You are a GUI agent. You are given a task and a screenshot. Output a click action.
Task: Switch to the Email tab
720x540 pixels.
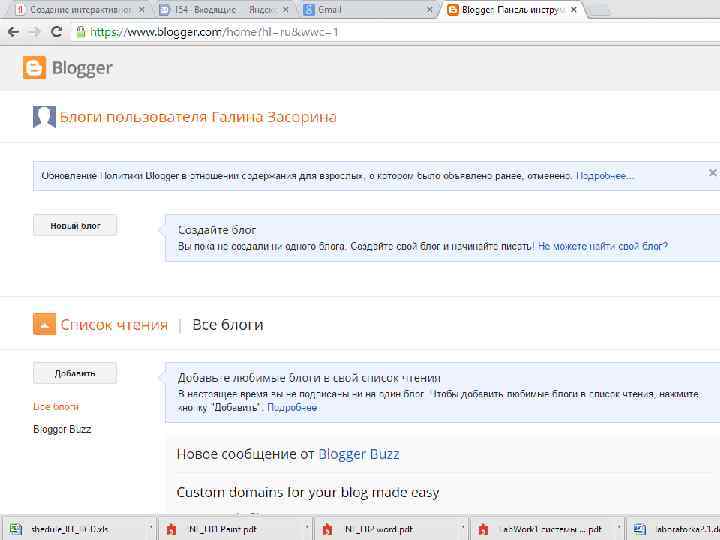pos(368,9)
